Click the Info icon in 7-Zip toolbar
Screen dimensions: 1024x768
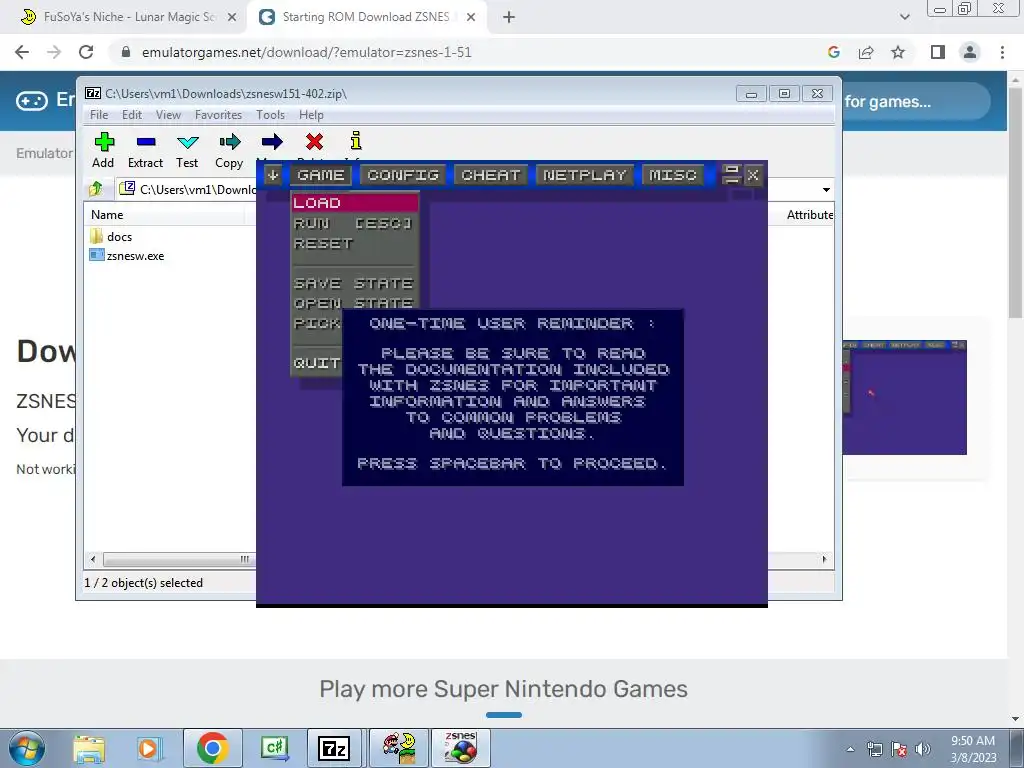pyautogui.click(x=355, y=140)
